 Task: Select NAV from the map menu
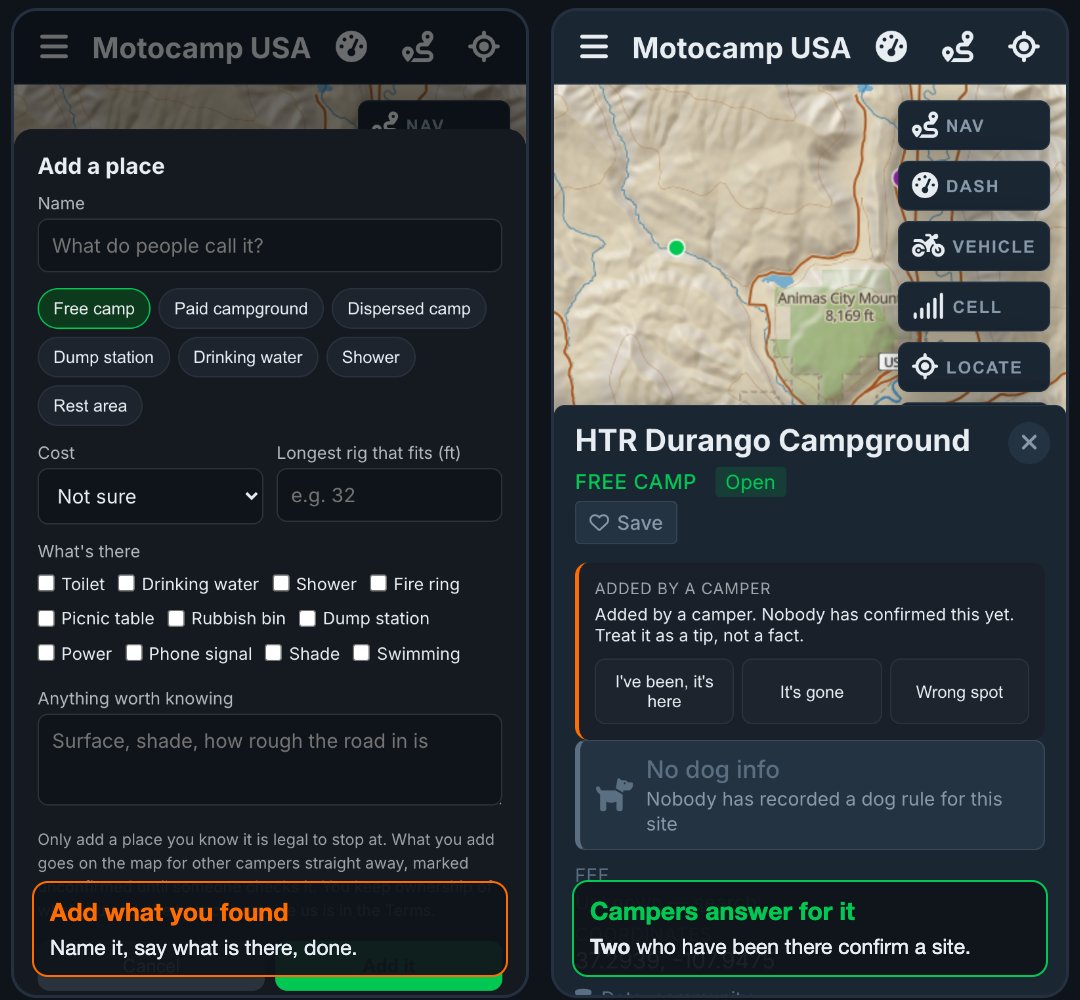point(973,125)
